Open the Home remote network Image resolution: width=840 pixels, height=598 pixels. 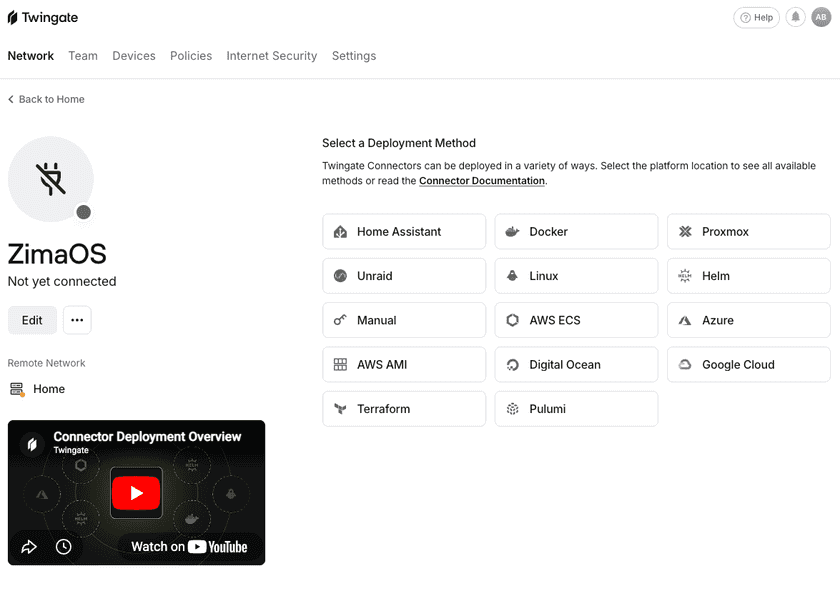pos(49,389)
